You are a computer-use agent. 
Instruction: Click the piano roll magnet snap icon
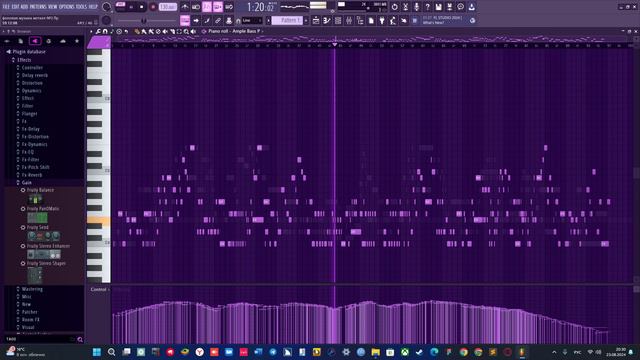[x=105, y=31]
